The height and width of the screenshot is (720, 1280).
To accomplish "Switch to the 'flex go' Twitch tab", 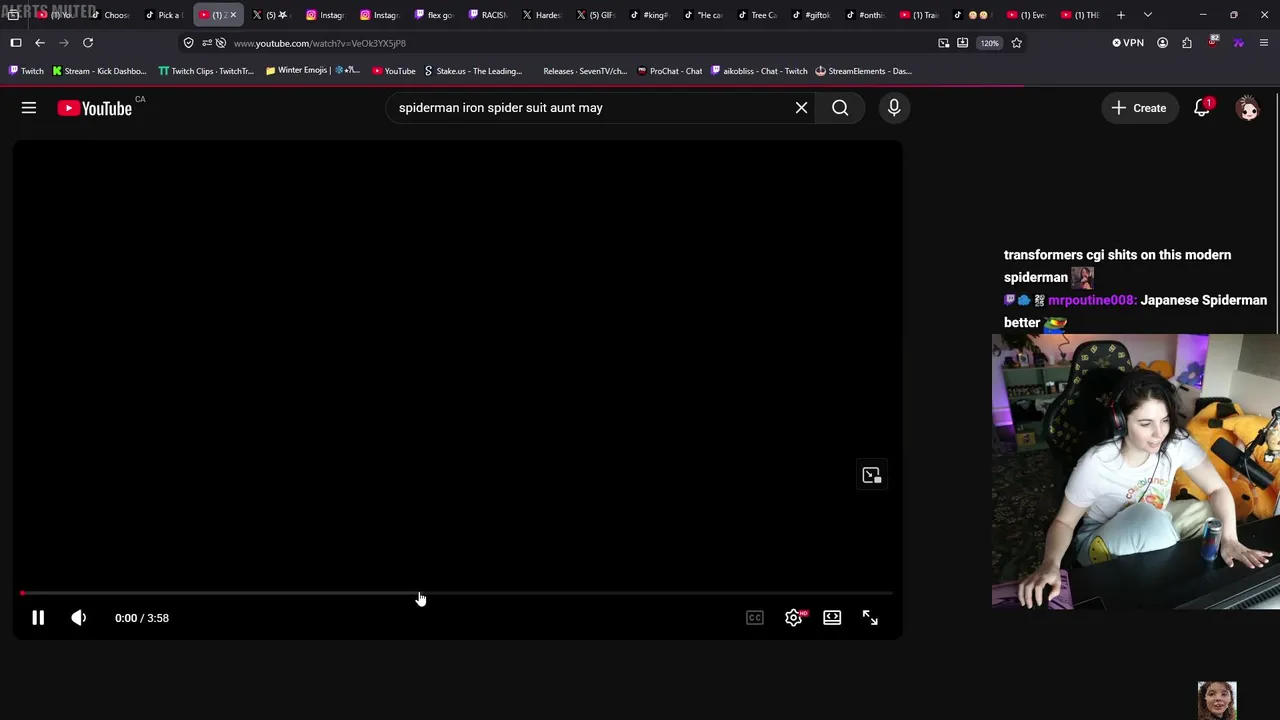I will (x=433, y=15).
